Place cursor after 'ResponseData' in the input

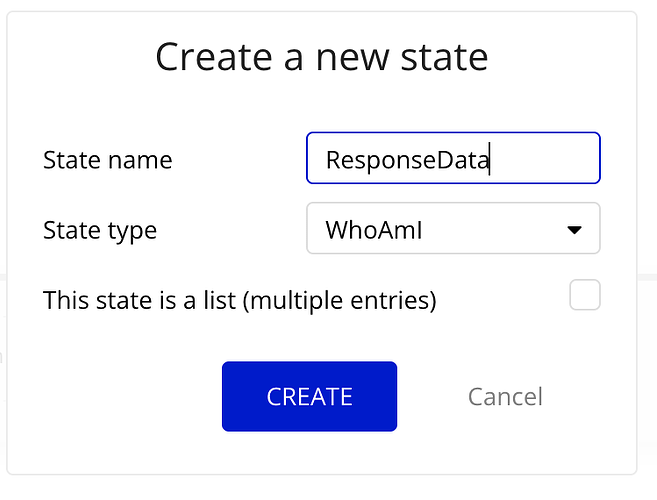491,160
